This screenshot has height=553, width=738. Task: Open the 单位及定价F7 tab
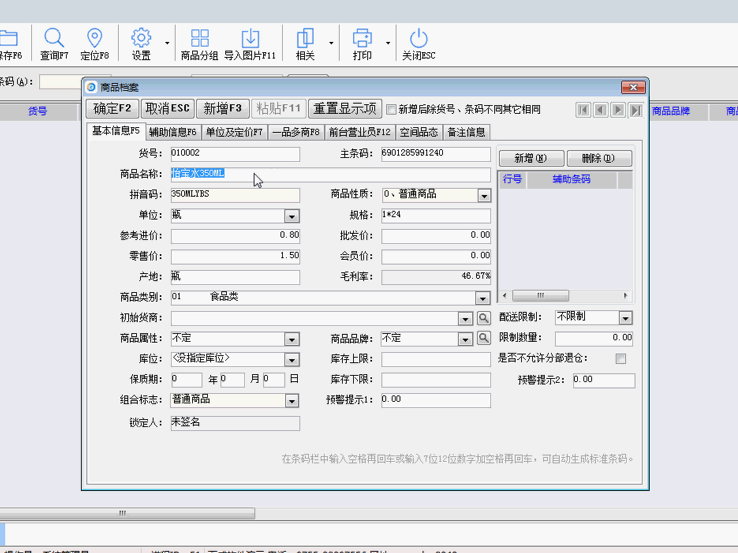(235, 132)
